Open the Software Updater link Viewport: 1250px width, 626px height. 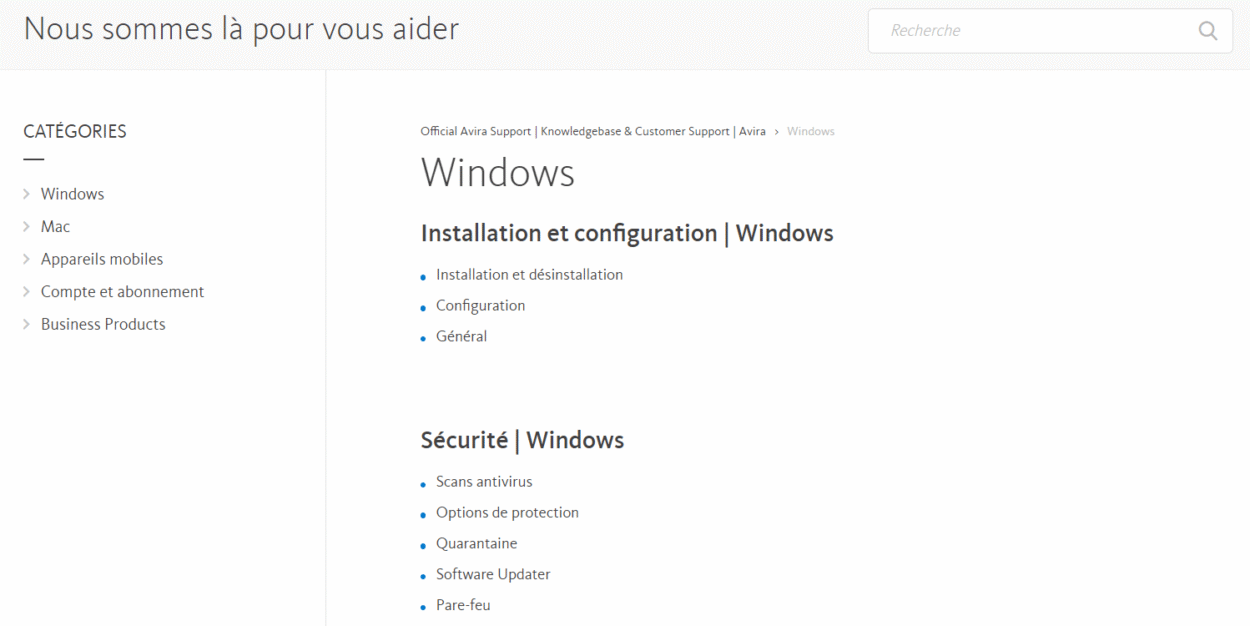click(493, 575)
